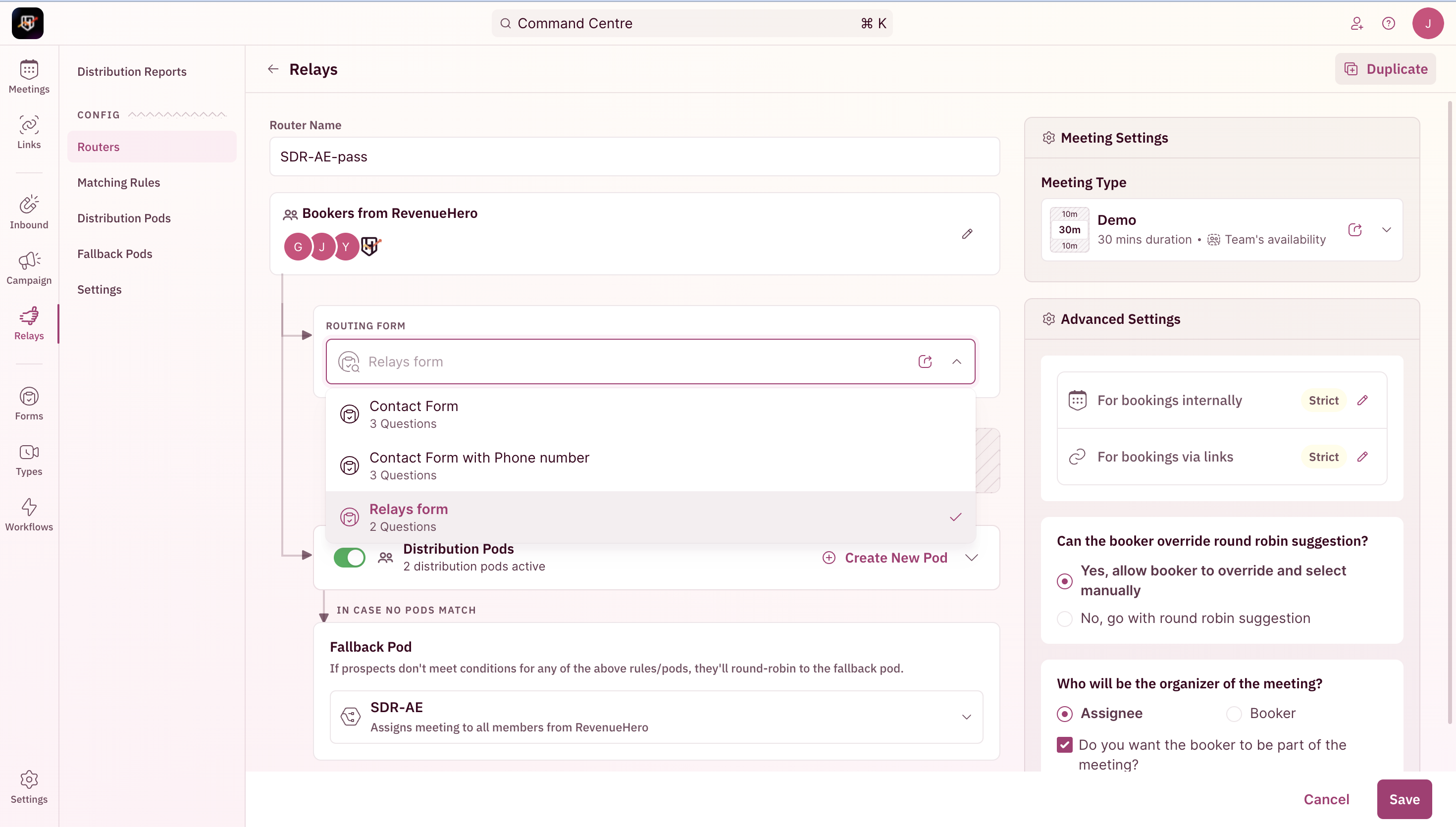
Task: Select Booker as meeting organizer
Action: click(1234, 714)
